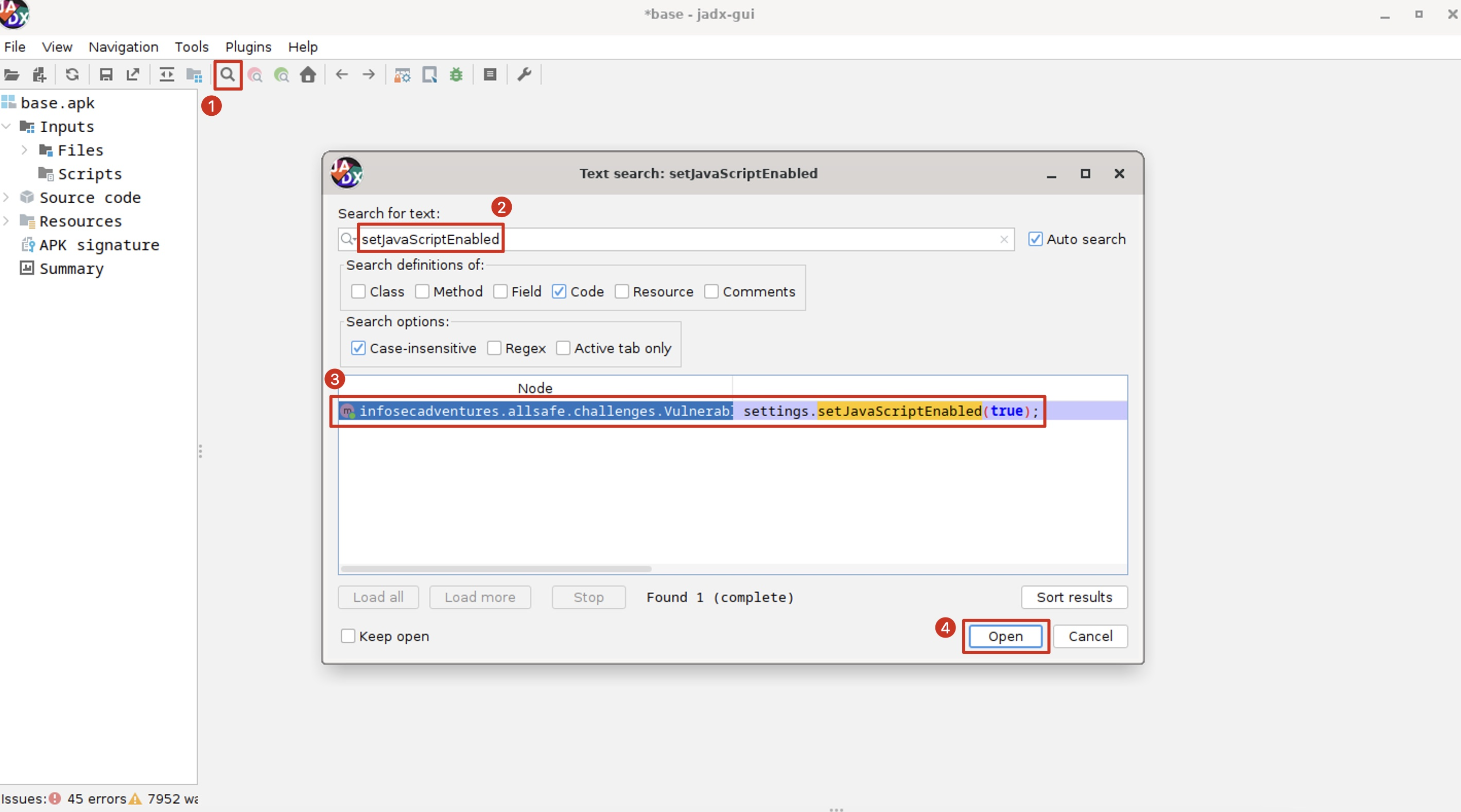Click the export project arrow icon
The image size is (1461, 812).
(x=133, y=74)
